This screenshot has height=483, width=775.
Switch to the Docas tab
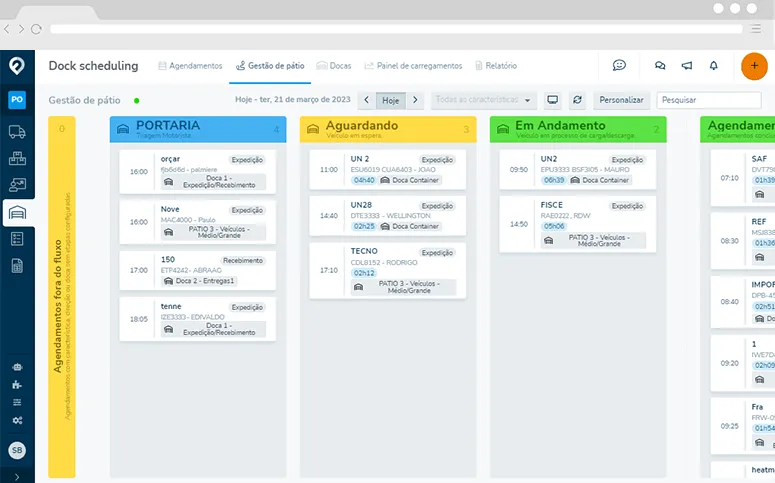point(334,66)
